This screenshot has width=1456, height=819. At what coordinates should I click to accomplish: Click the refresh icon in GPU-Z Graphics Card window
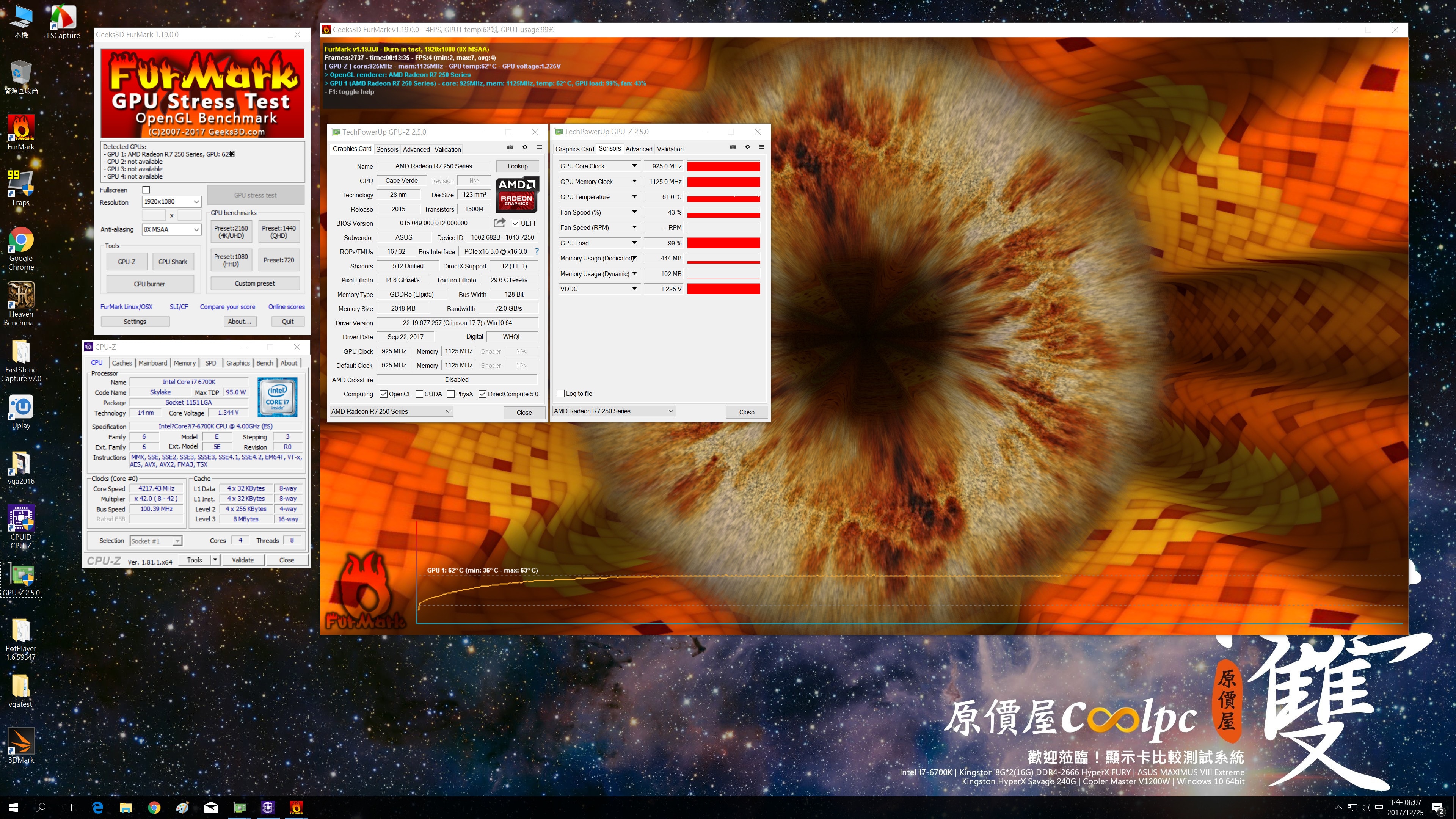pyautogui.click(x=524, y=147)
